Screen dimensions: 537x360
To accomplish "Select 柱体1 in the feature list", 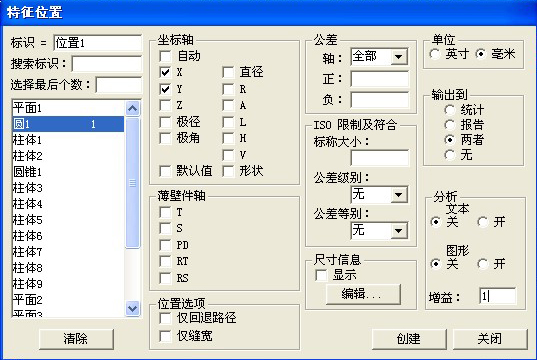I will coord(68,140).
